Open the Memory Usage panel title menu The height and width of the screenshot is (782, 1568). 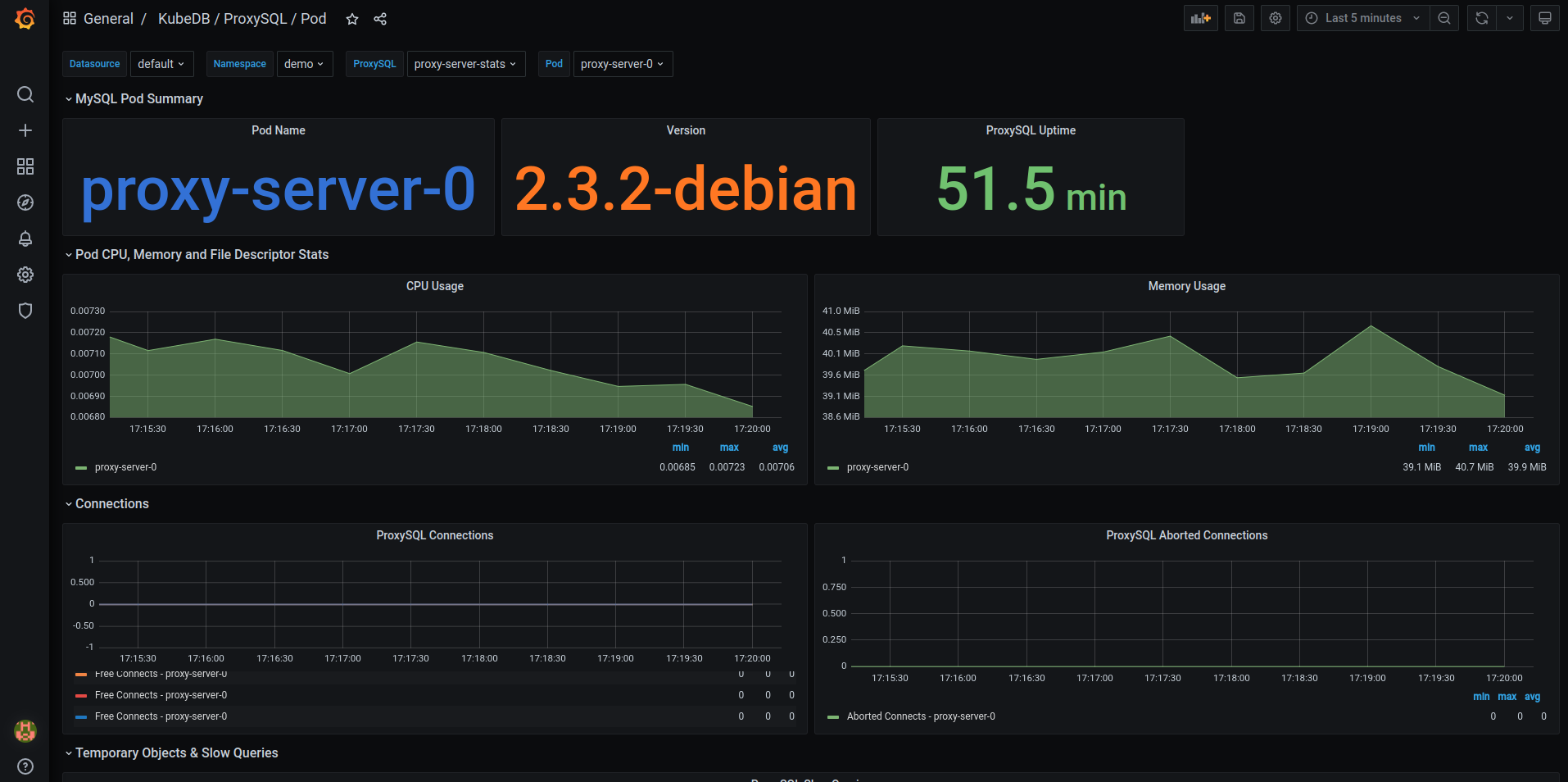pyautogui.click(x=1187, y=286)
